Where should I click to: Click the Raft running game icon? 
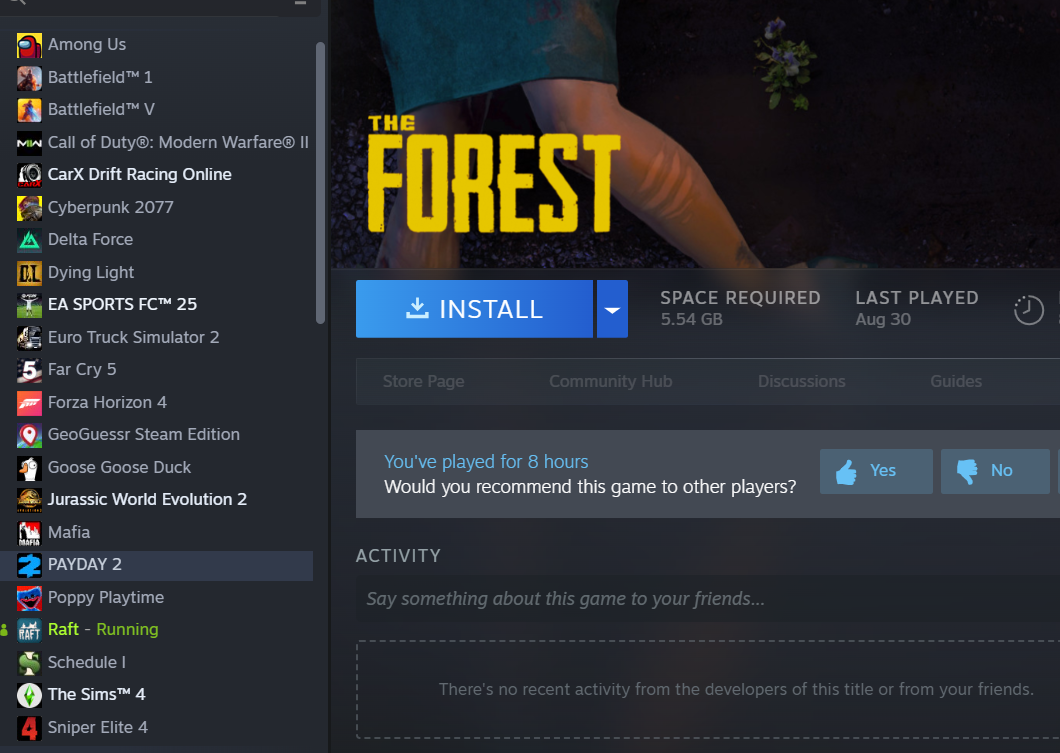click(x=29, y=631)
